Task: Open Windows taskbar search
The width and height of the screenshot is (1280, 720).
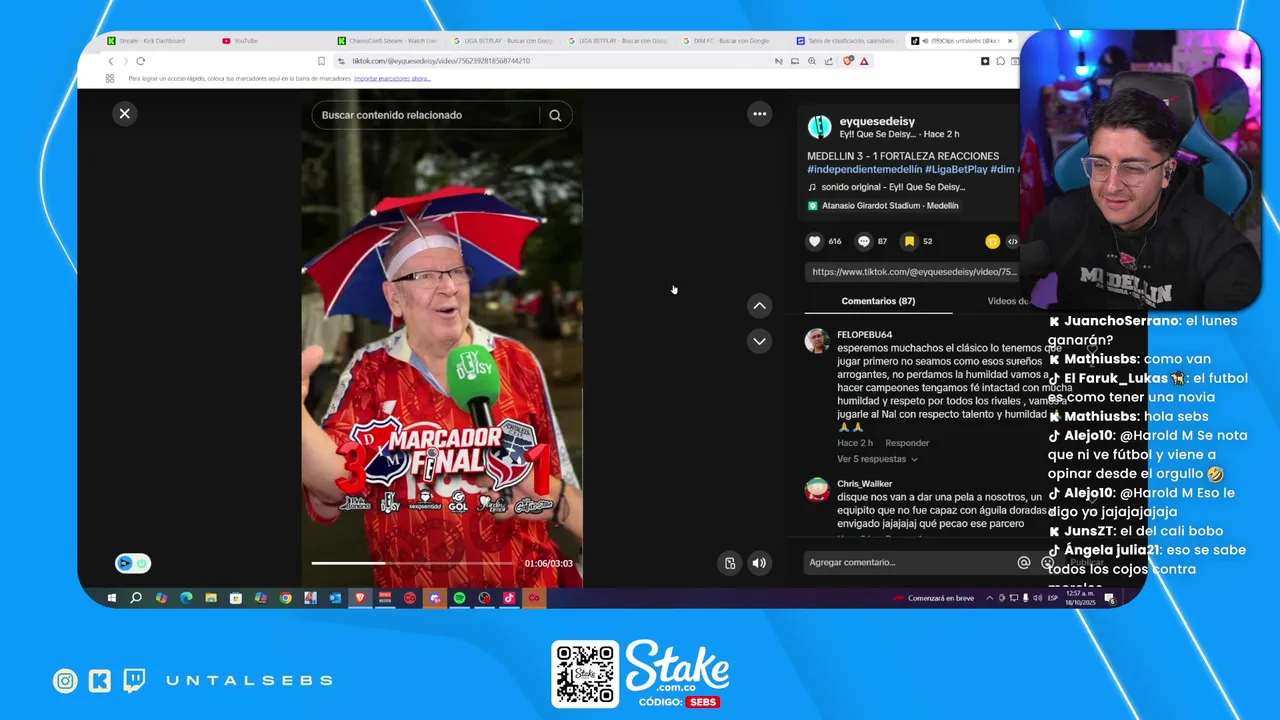Action: click(136, 598)
